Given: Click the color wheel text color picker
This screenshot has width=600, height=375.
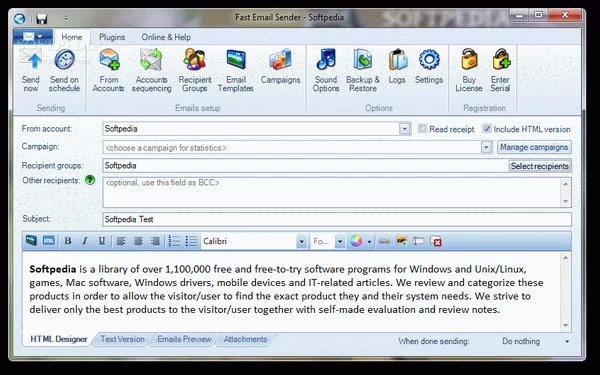Looking at the screenshot, I should pos(356,241).
